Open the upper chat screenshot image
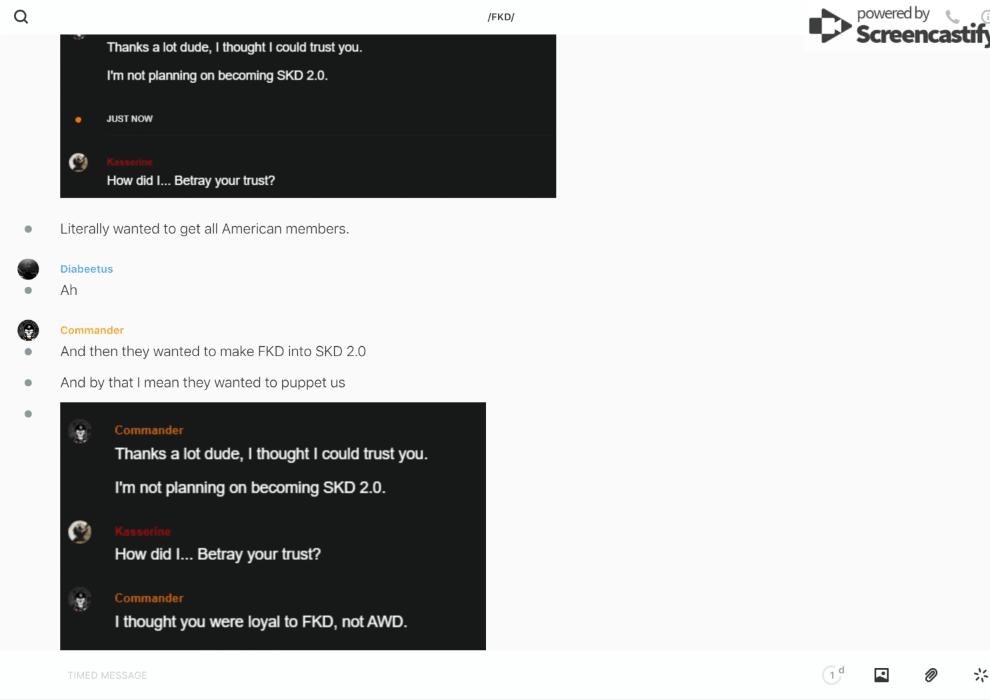 coord(308,115)
